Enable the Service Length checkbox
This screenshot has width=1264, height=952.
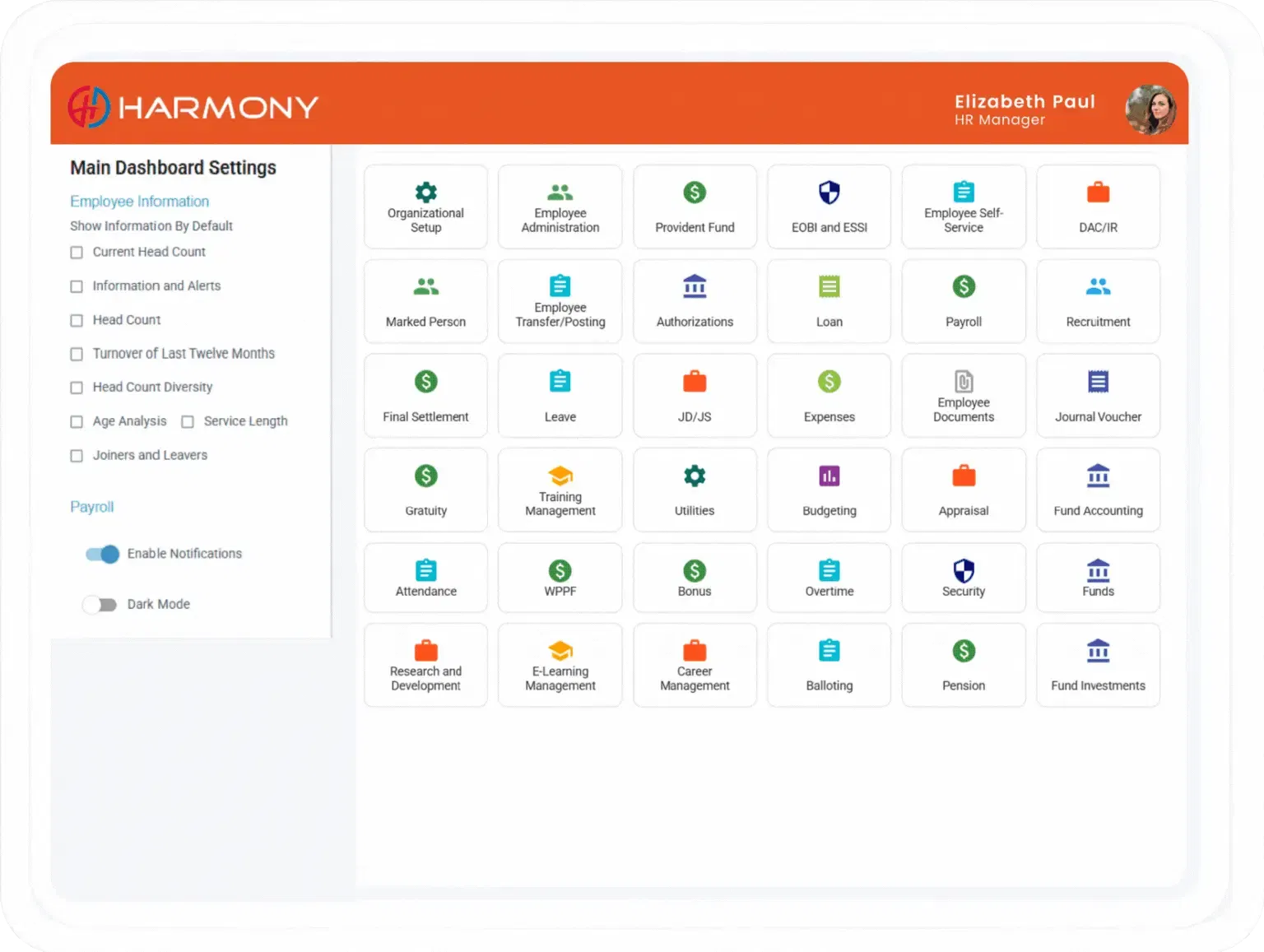(x=188, y=421)
